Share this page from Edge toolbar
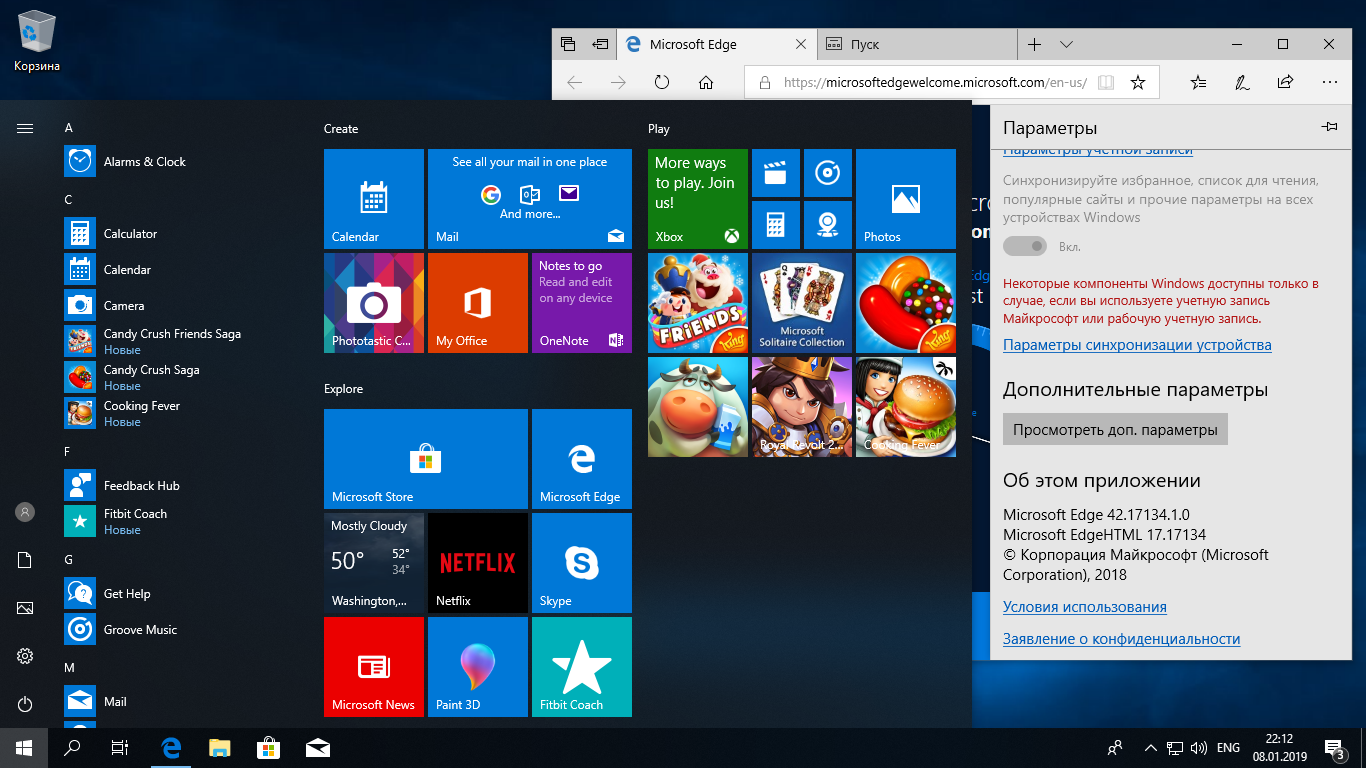Image resolution: width=1366 pixels, height=768 pixels. (1286, 83)
